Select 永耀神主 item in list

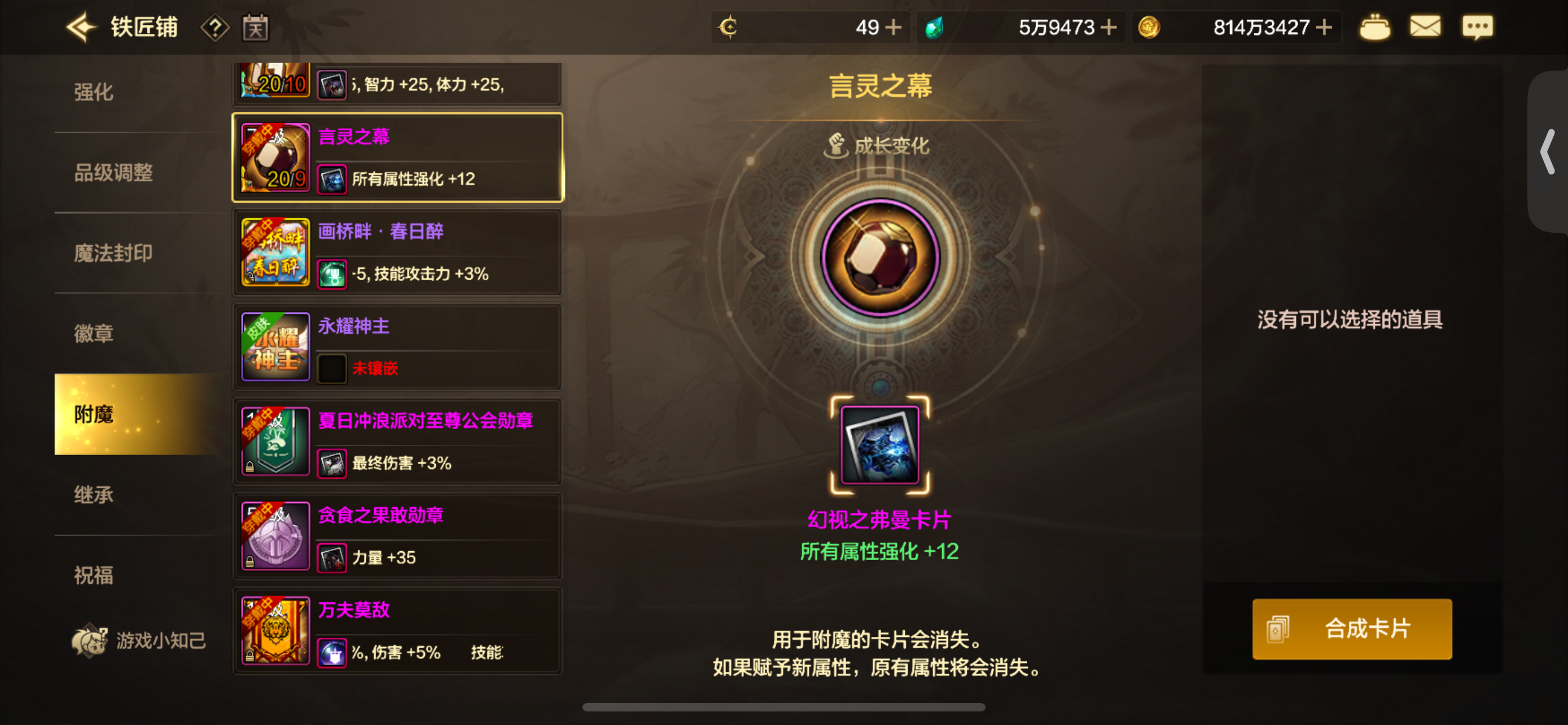[397, 347]
